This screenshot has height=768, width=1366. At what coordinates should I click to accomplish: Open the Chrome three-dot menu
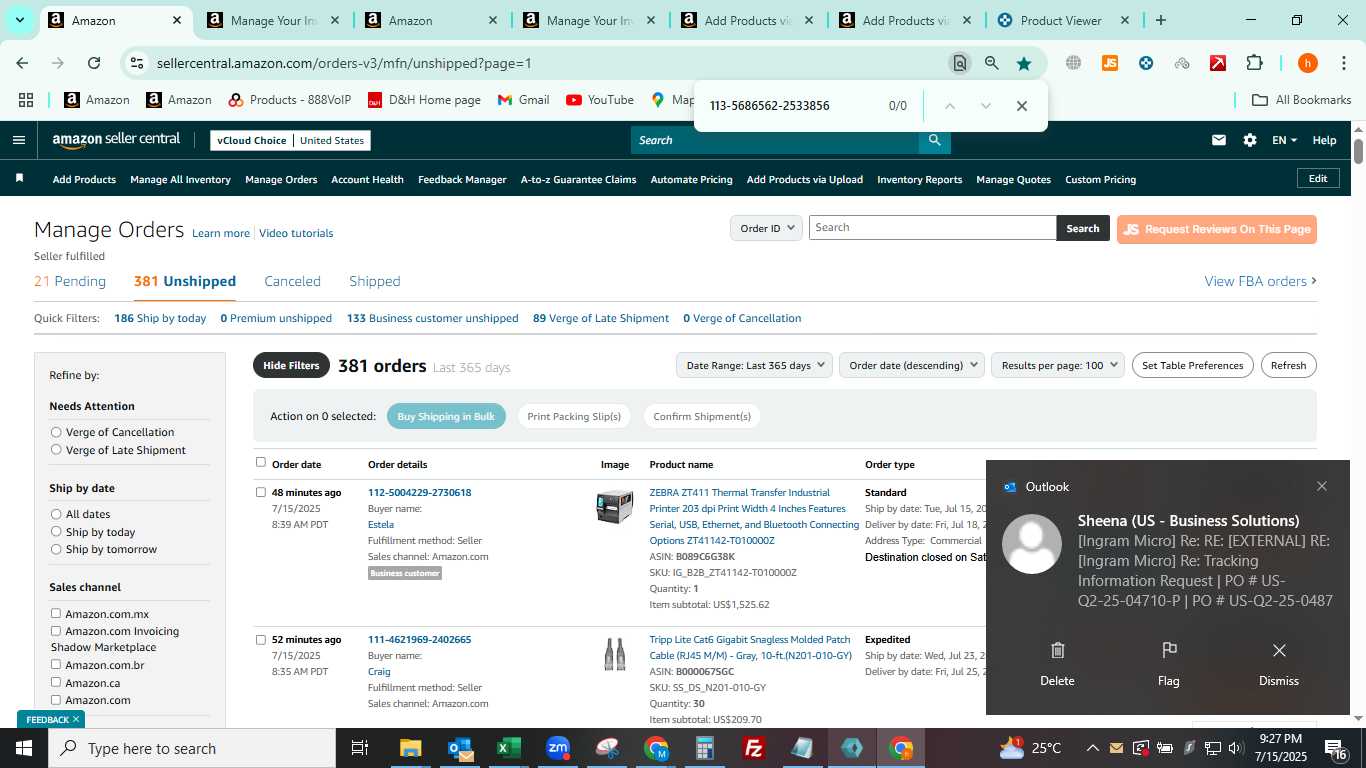1343,63
